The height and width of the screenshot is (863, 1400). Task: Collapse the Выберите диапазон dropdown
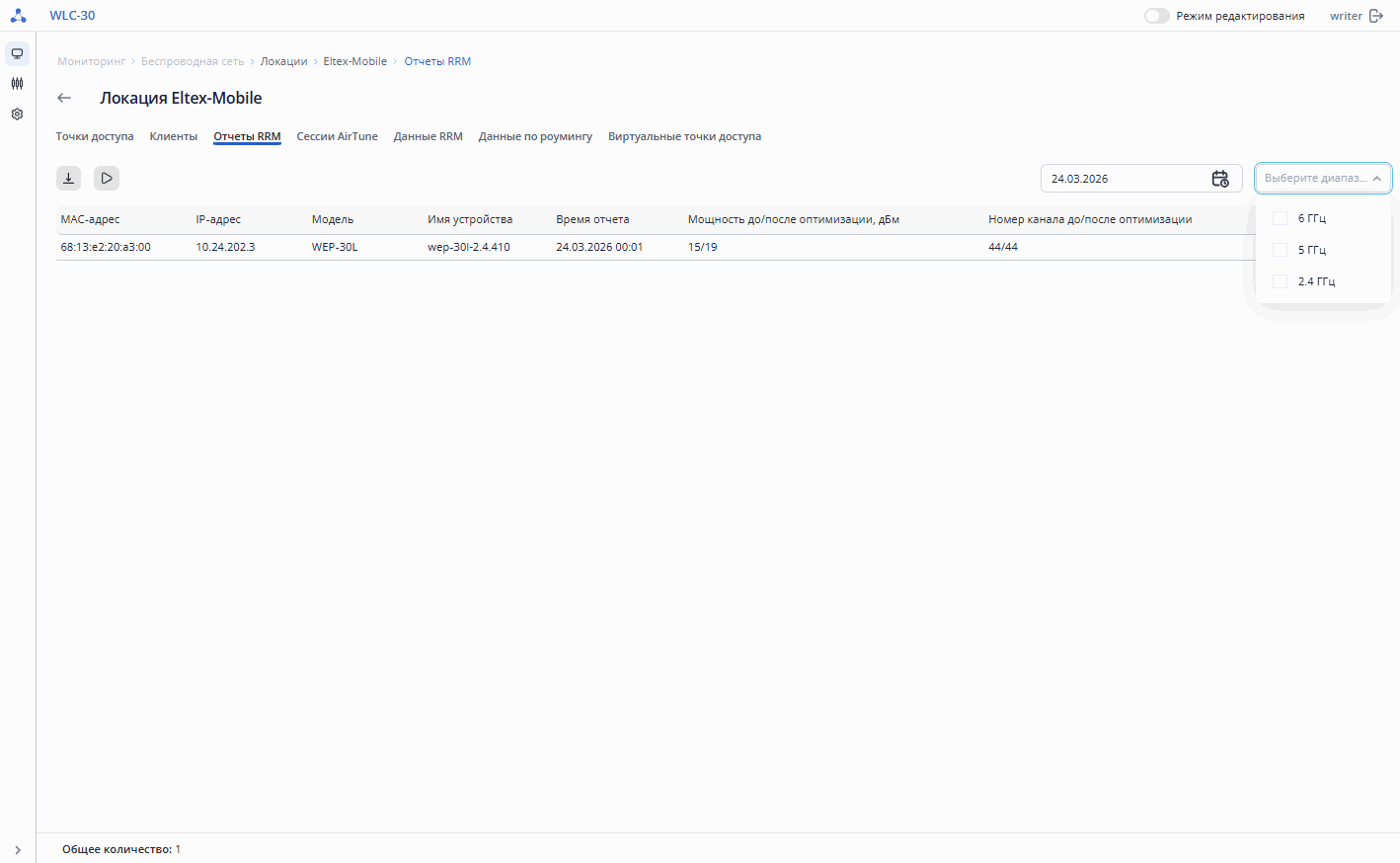coord(1376,179)
